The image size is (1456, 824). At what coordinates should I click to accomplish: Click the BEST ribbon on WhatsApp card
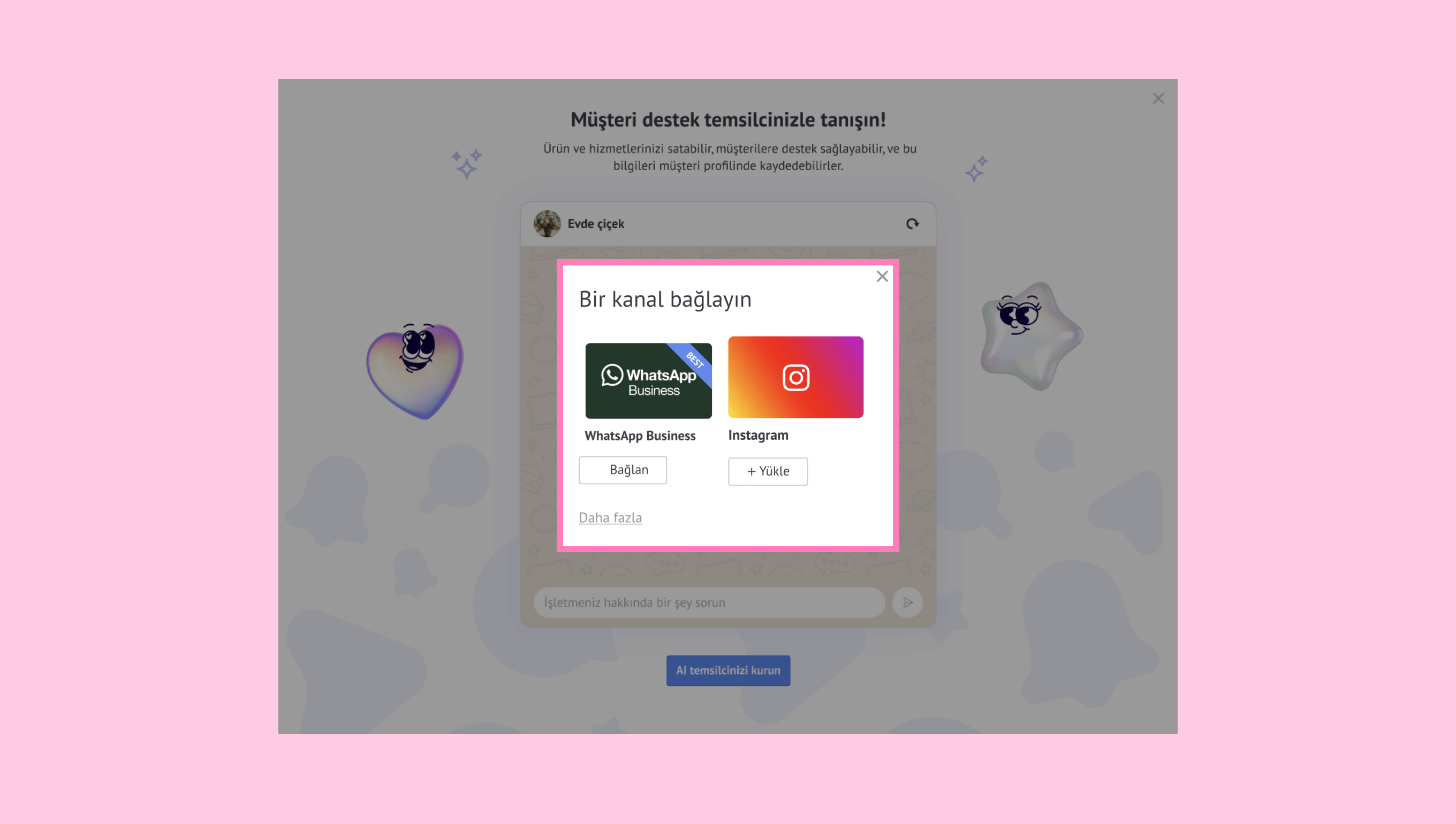click(x=694, y=361)
